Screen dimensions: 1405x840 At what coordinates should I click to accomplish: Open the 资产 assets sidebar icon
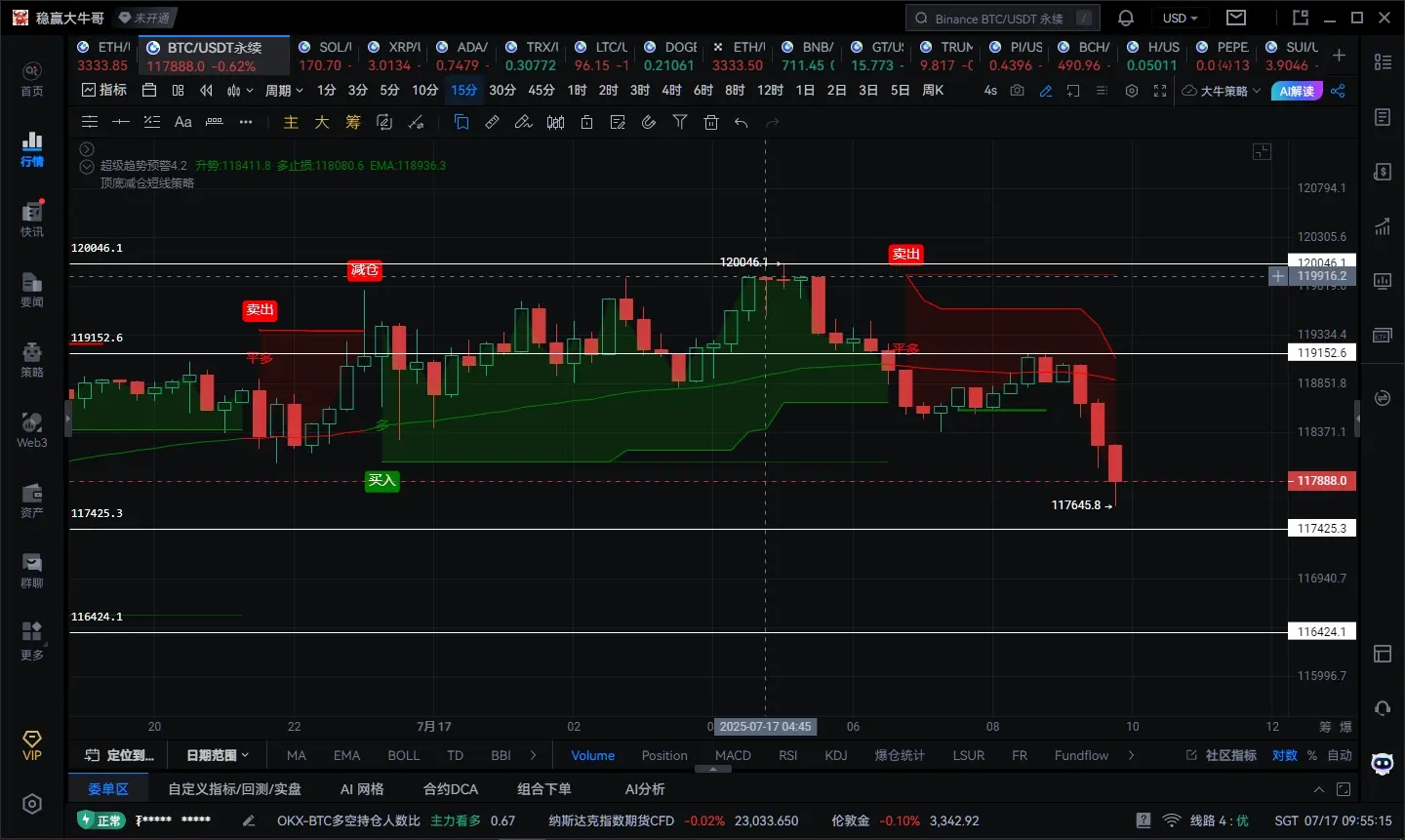click(x=32, y=500)
